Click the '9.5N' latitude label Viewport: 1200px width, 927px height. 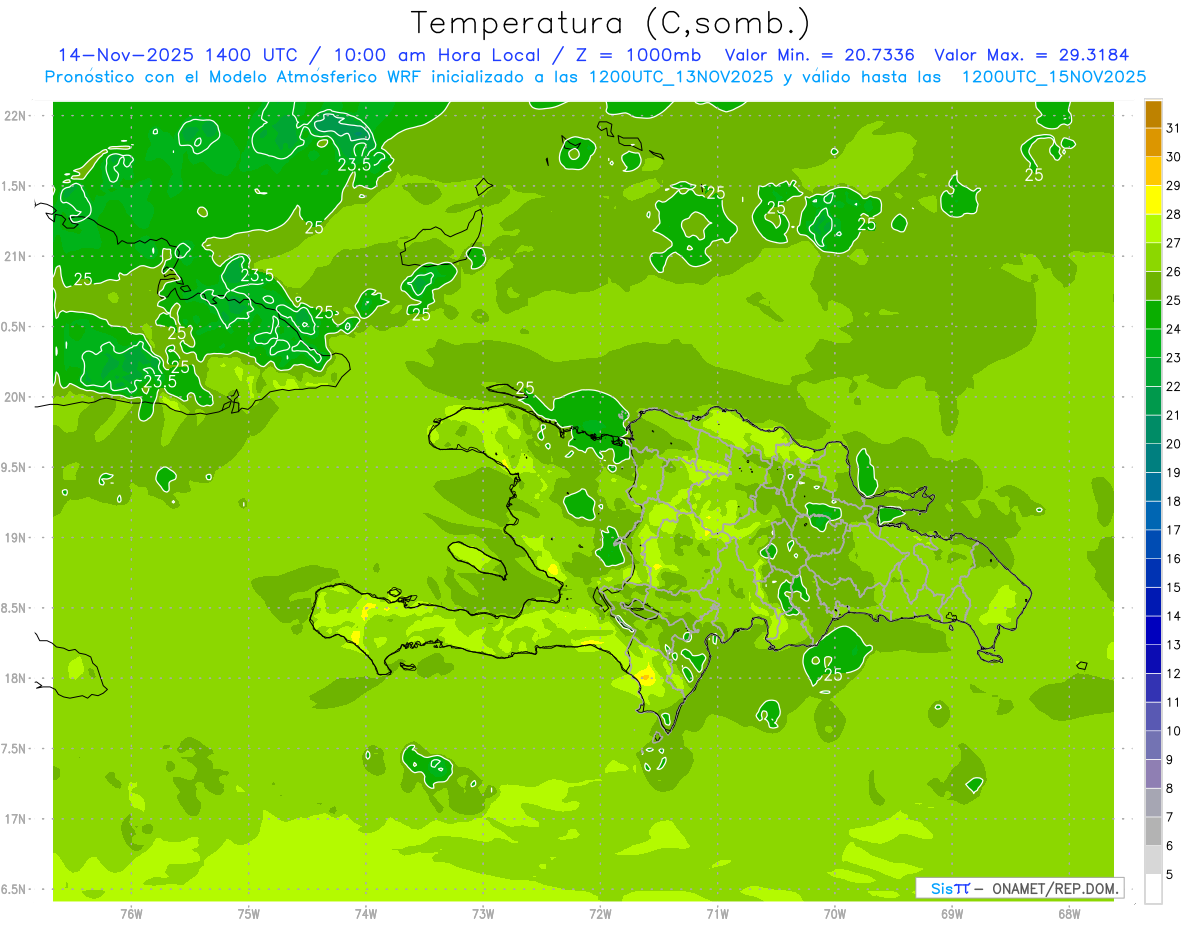coord(15,467)
